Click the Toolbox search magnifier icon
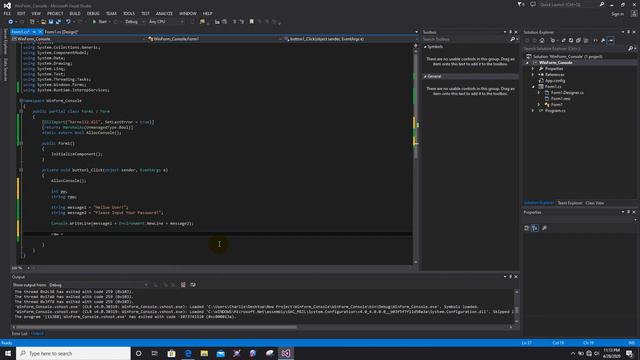The height and width of the screenshot is (360, 640). [x=513, y=39]
